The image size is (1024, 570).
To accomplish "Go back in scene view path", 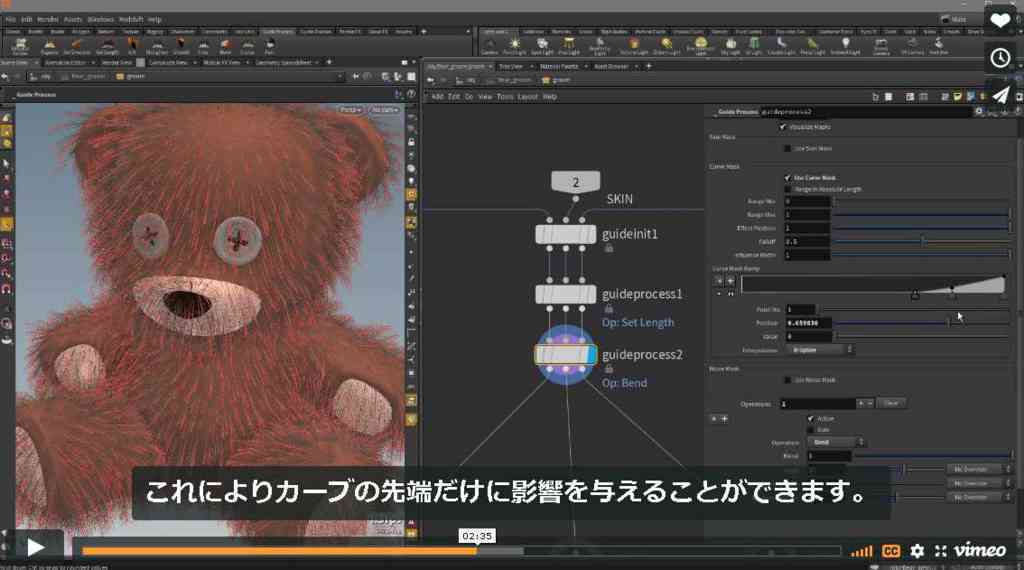I will pyautogui.click(x=5, y=76).
